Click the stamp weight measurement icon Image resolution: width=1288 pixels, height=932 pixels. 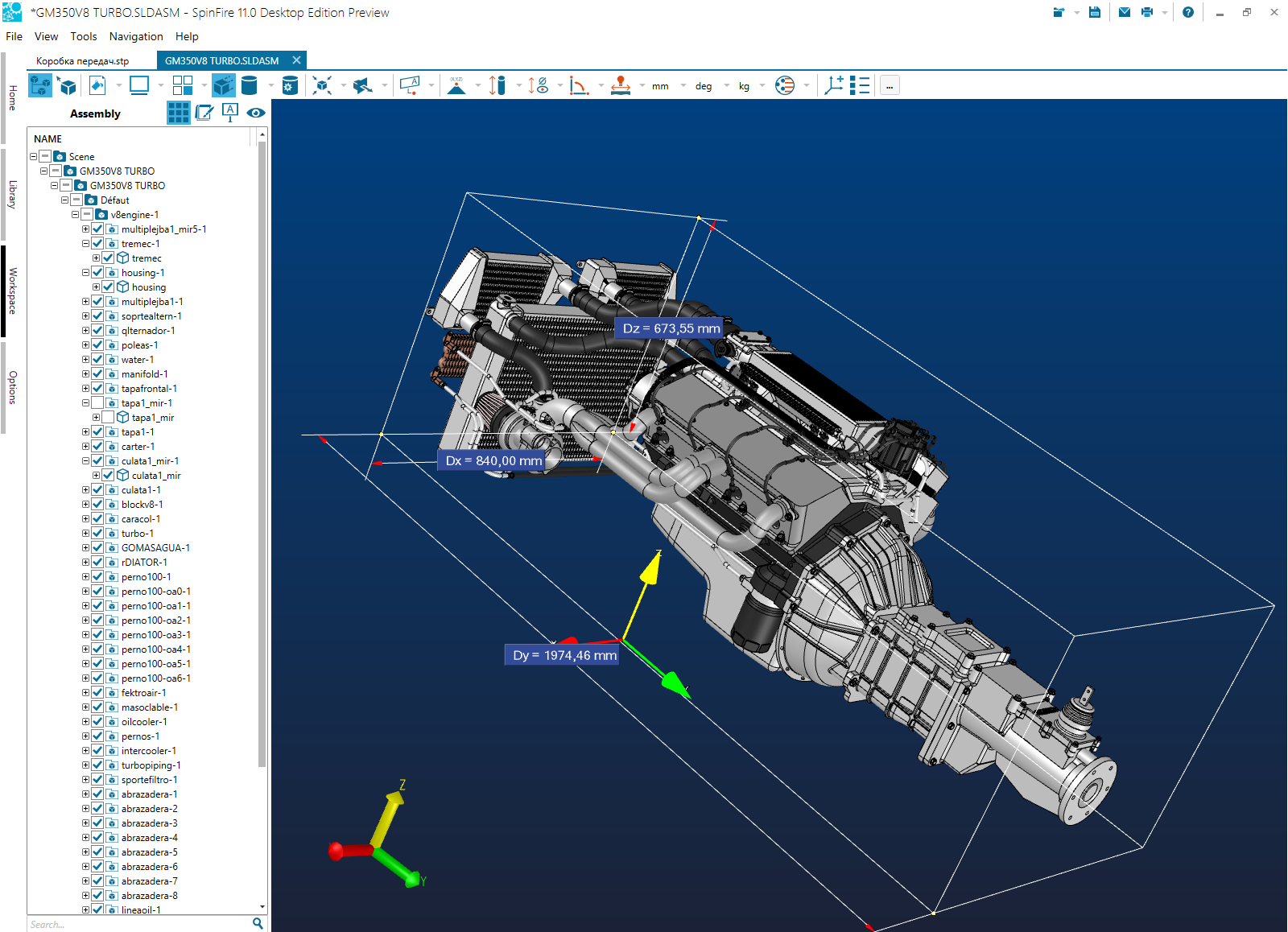pos(620,85)
